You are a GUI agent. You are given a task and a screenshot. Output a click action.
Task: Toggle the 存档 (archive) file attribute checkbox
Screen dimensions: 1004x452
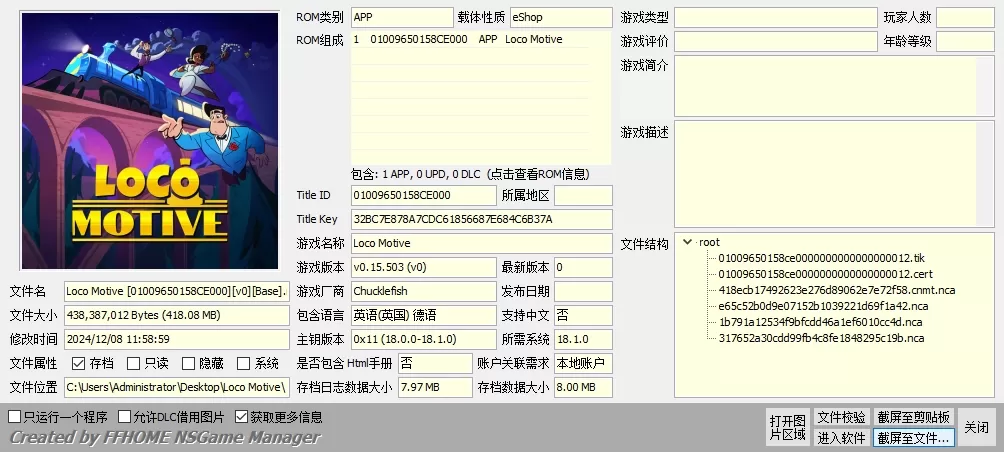coord(79,364)
